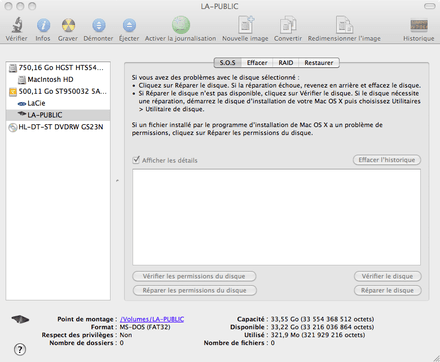The height and width of the screenshot is (362, 440).
Task: Click the help question mark button
Action: pyautogui.click(x=20, y=349)
